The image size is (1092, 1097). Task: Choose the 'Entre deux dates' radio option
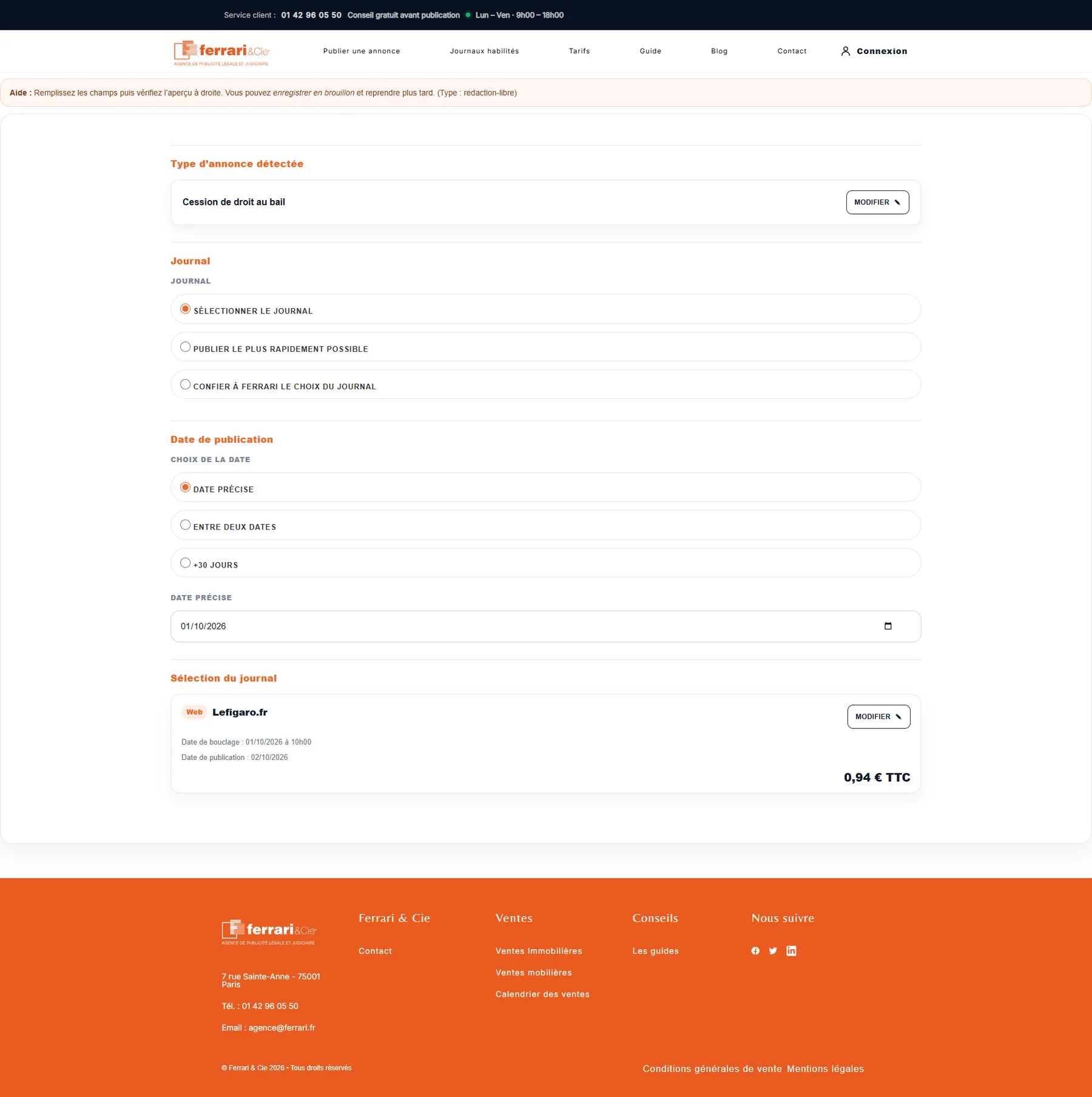(185, 525)
